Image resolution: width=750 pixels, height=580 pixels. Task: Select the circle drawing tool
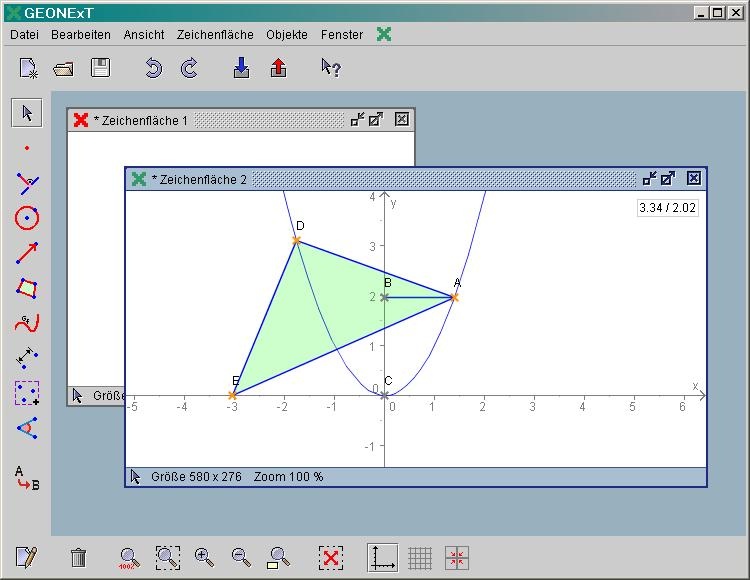click(x=27, y=217)
